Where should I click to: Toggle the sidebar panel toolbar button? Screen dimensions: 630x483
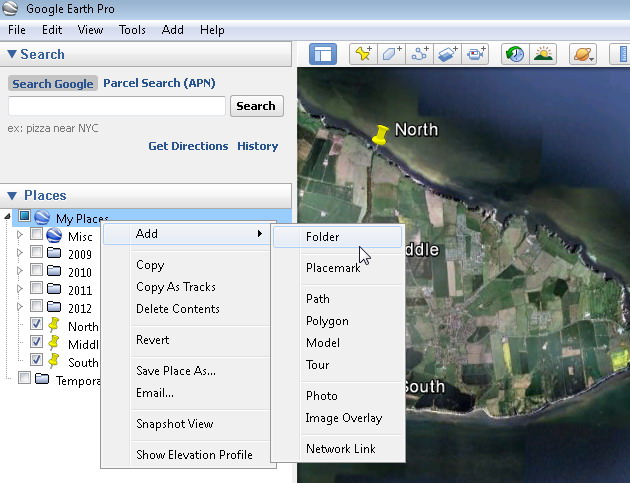coord(323,54)
